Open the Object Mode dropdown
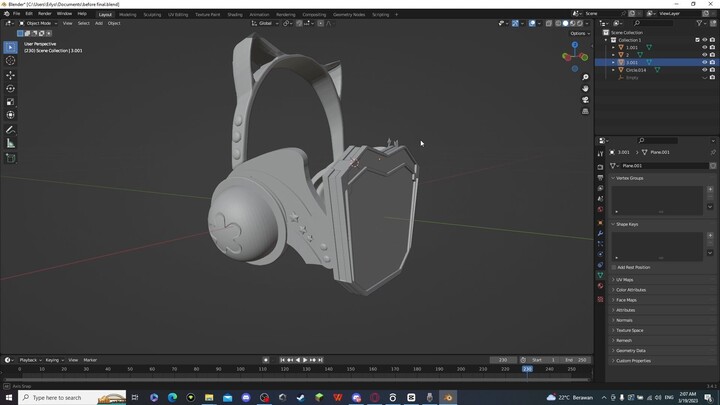720x405 pixels. (38, 23)
